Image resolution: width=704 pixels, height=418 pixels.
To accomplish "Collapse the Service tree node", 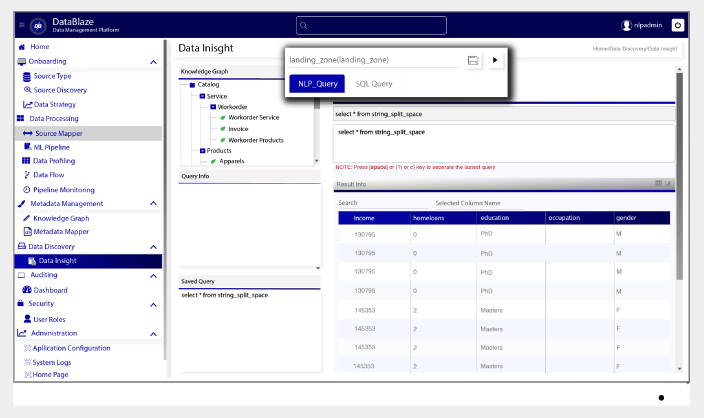I will coord(202,96).
